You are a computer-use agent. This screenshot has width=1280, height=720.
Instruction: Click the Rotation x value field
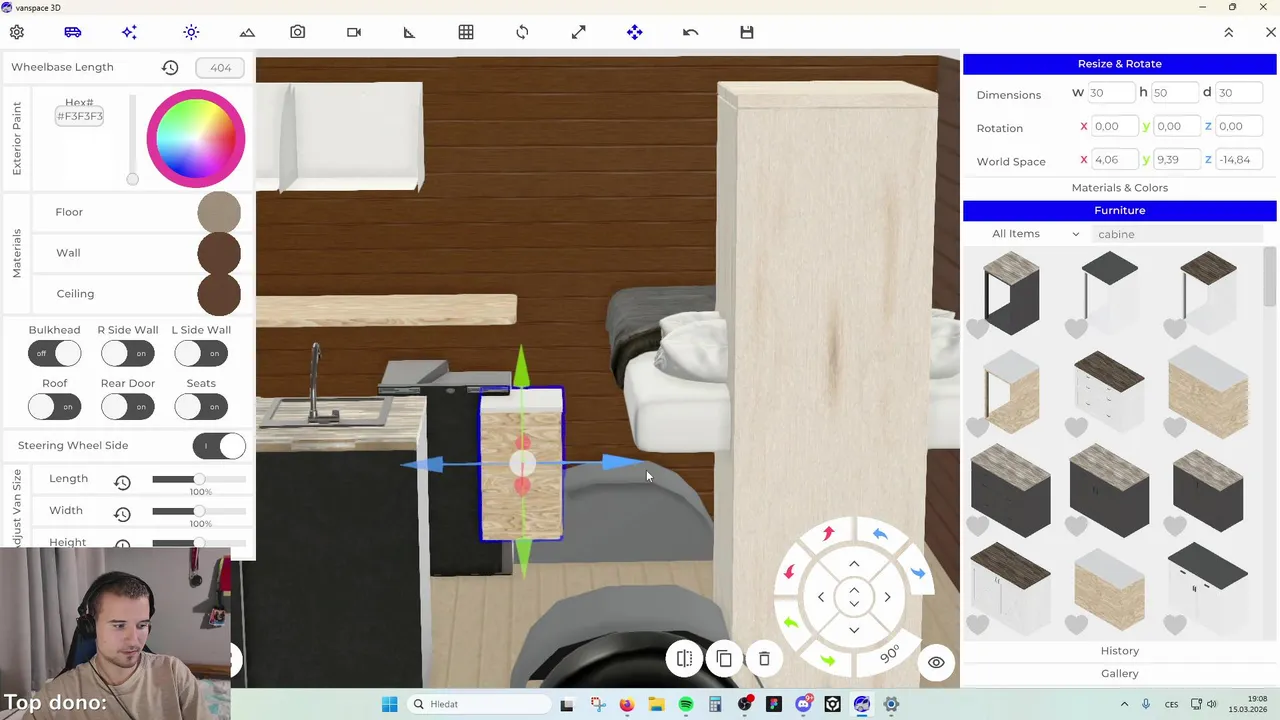(x=1115, y=126)
